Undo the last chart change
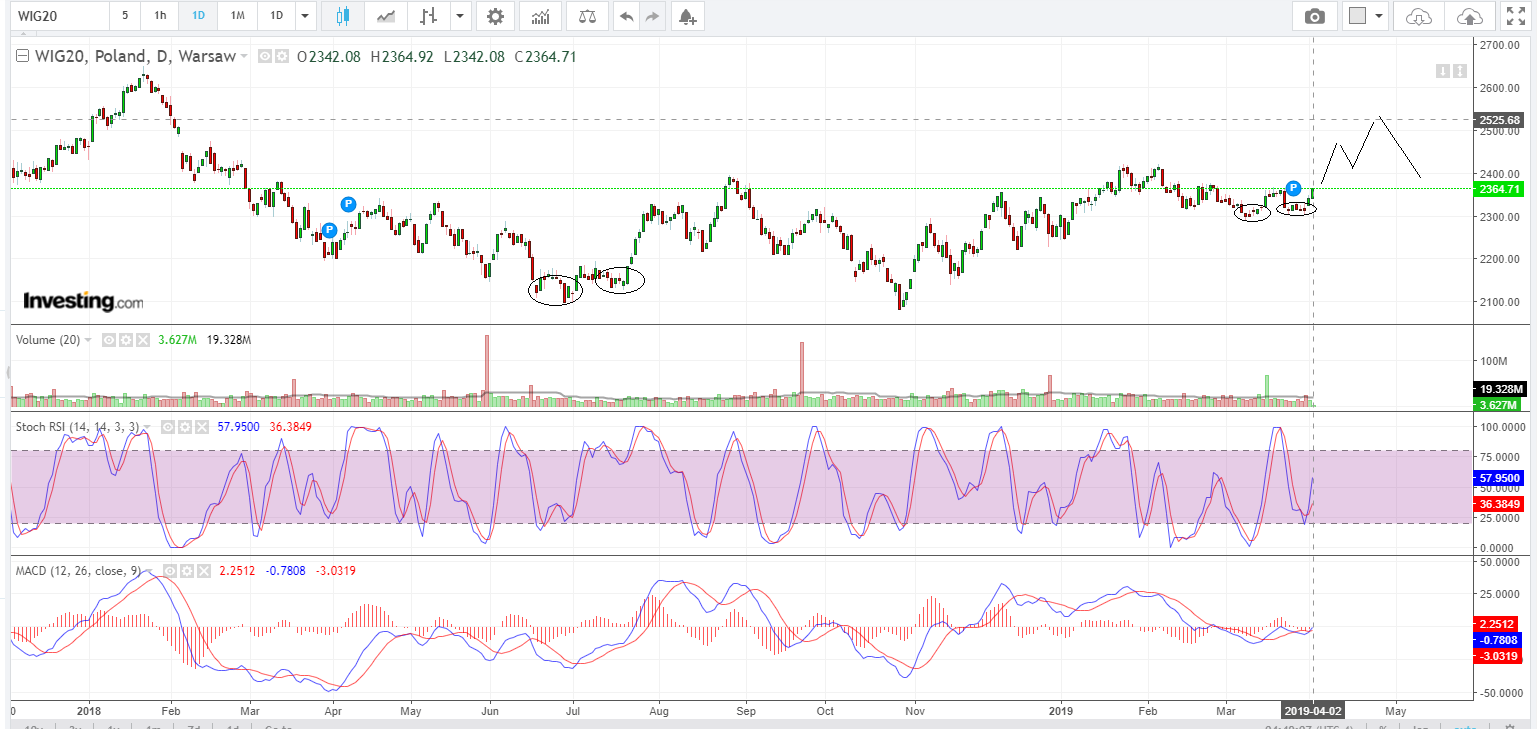 point(626,16)
